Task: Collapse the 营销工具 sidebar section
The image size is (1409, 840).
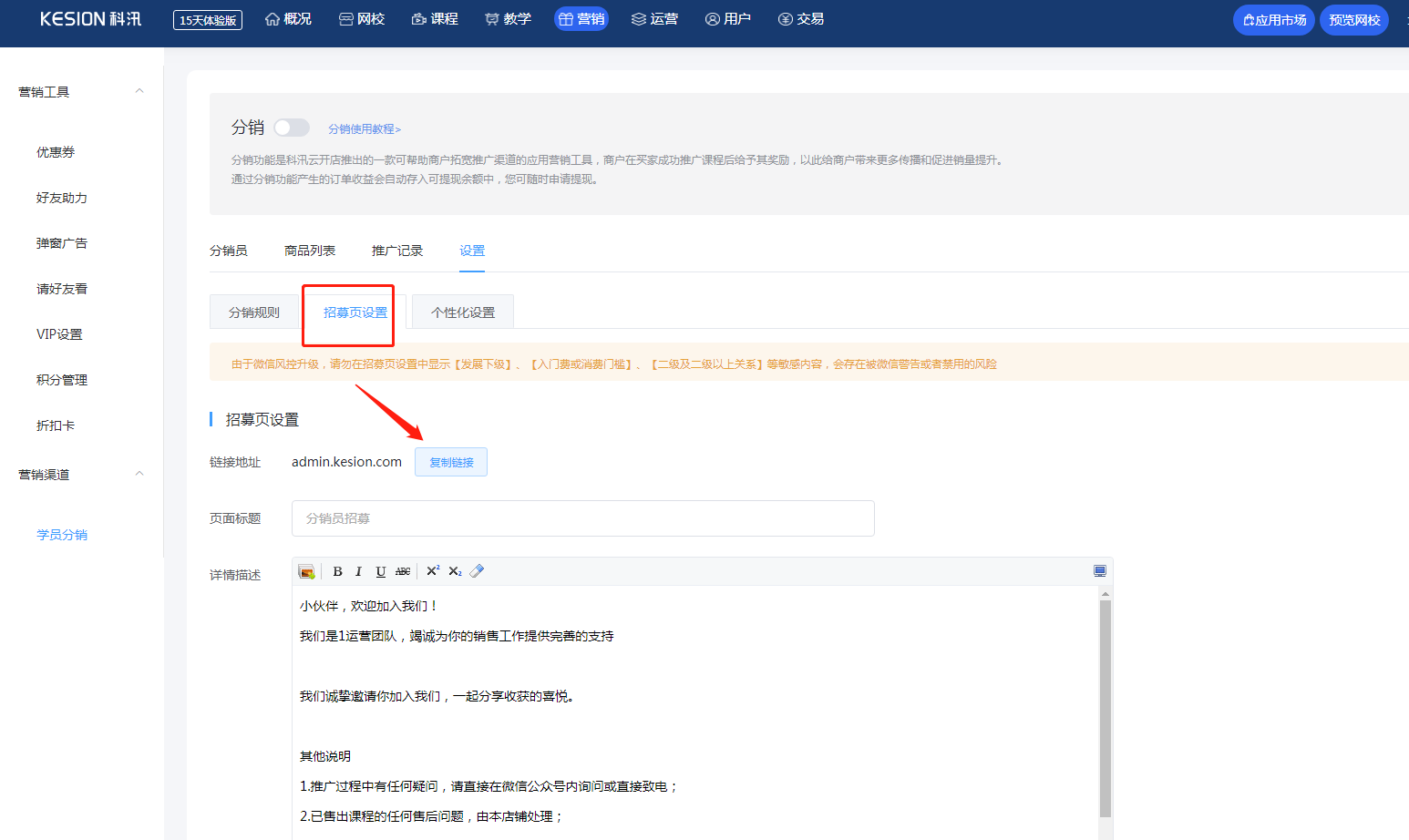Action: [x=139, y=91]
